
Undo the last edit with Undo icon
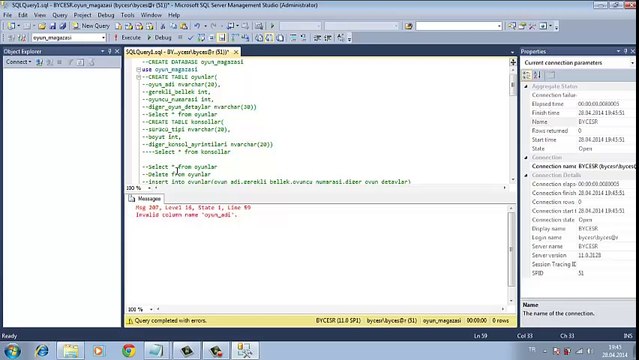tap(197, 26)
